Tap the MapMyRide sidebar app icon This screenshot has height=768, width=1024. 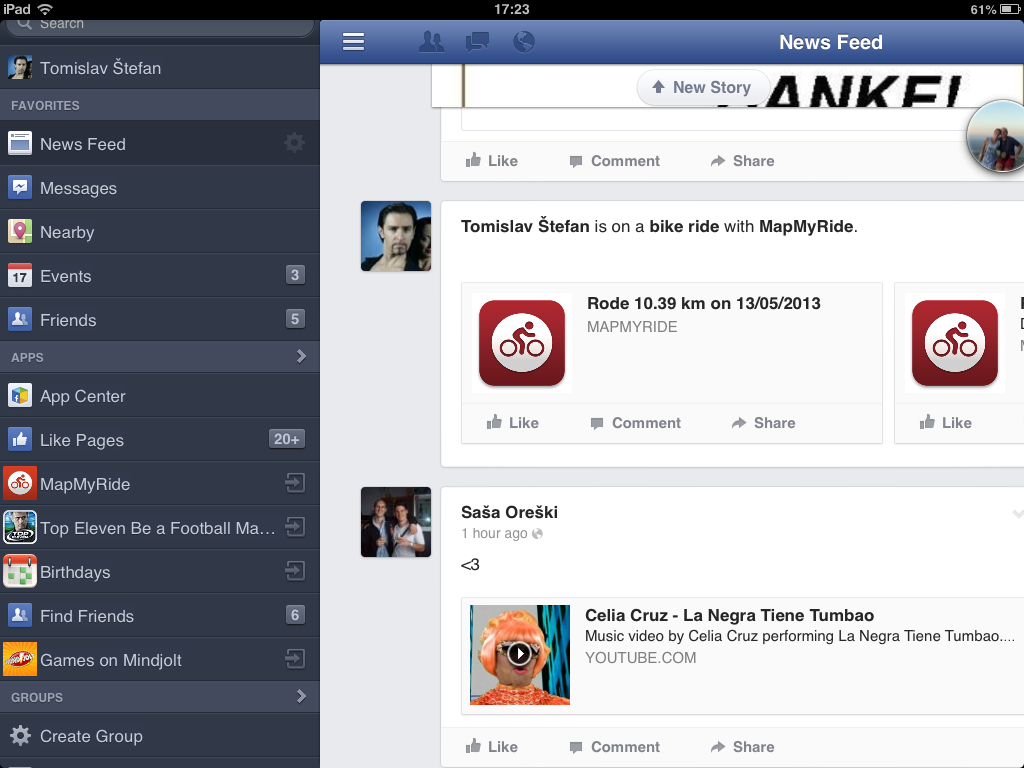tap(20, 483)
